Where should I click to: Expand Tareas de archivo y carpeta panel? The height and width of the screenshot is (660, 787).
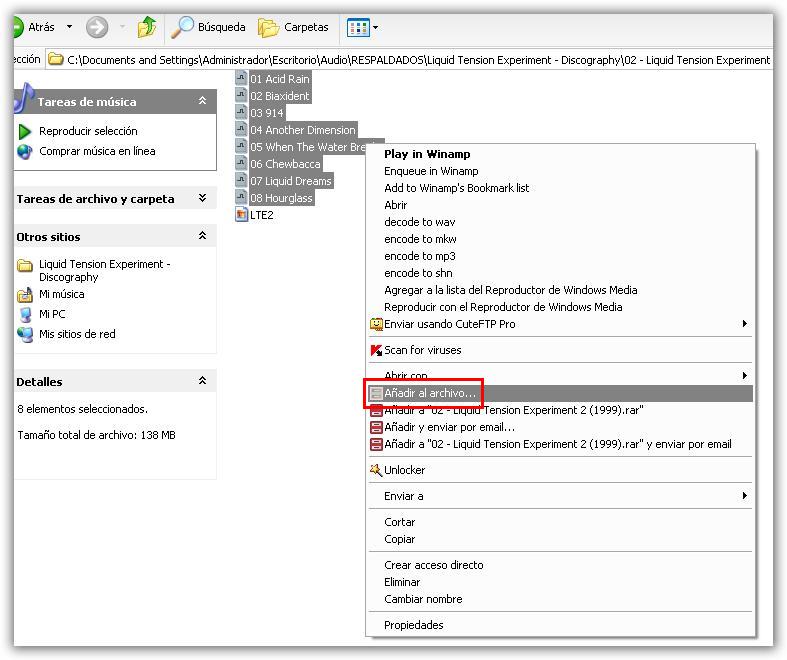[x=202, y=198]
